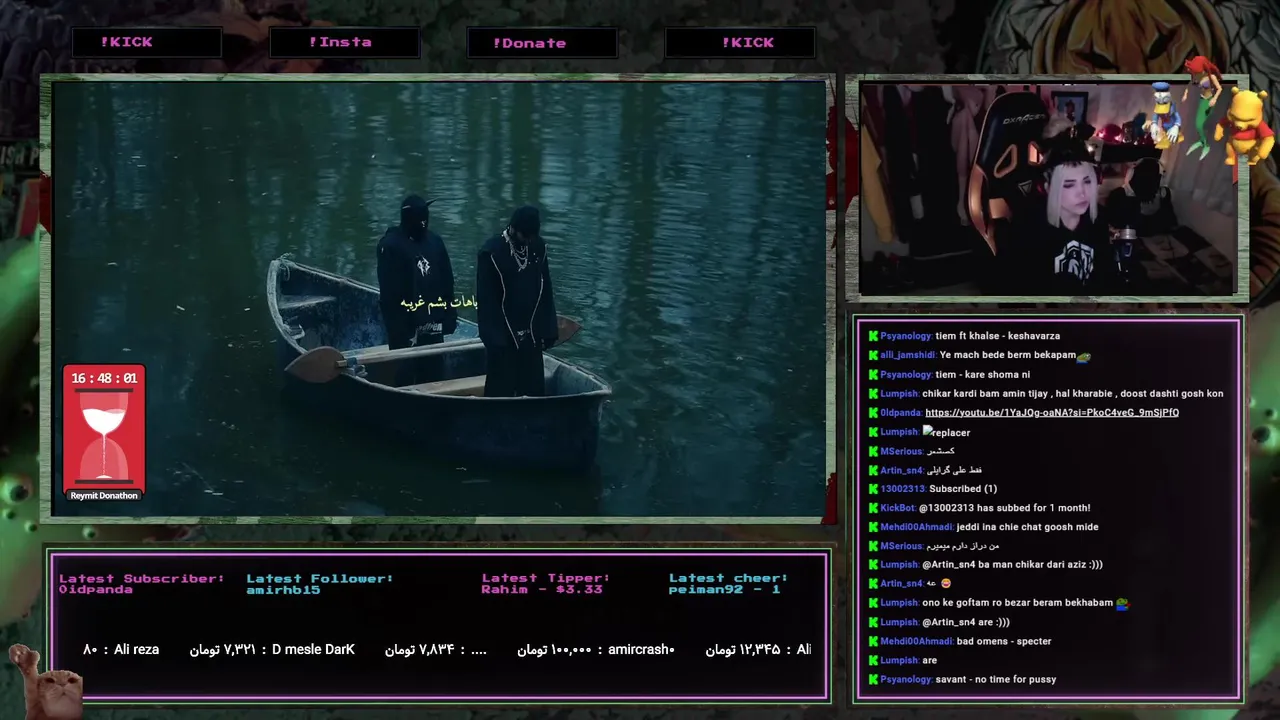Image resolution: width=1280 pixels, height=720 pixels.
Task: Click the '13002313' username on Subscribed line
Action: tap(903, 489)
